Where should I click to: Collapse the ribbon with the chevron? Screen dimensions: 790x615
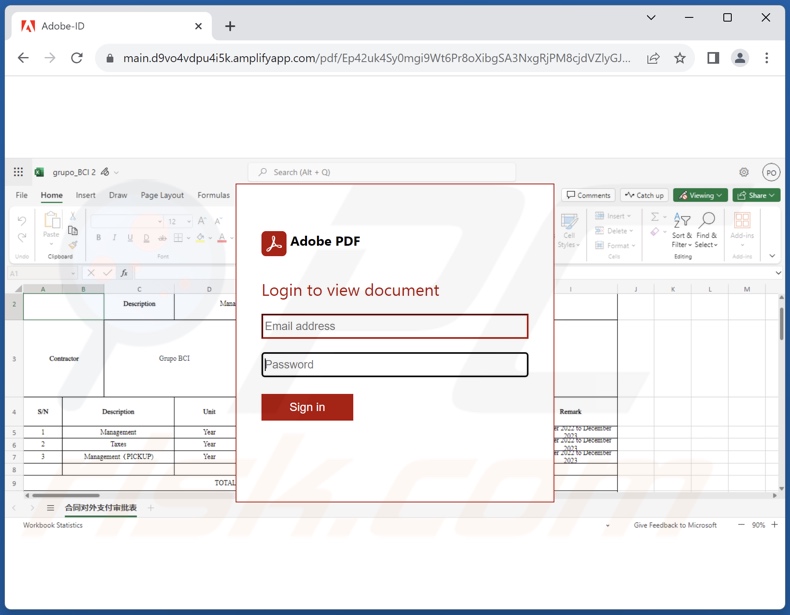point(772,256)
